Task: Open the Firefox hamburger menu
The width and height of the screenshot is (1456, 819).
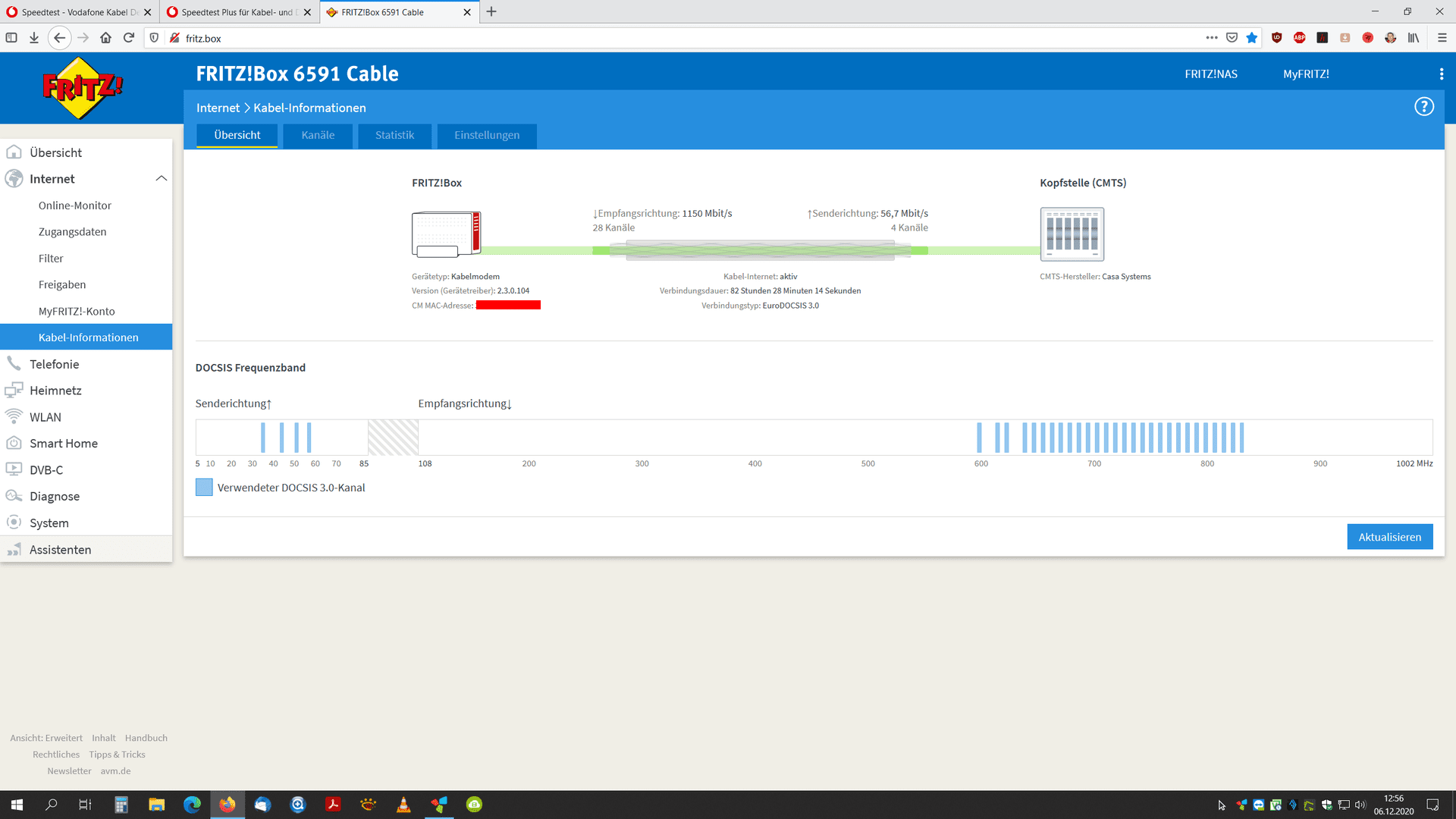Action: coord(1442,38)
